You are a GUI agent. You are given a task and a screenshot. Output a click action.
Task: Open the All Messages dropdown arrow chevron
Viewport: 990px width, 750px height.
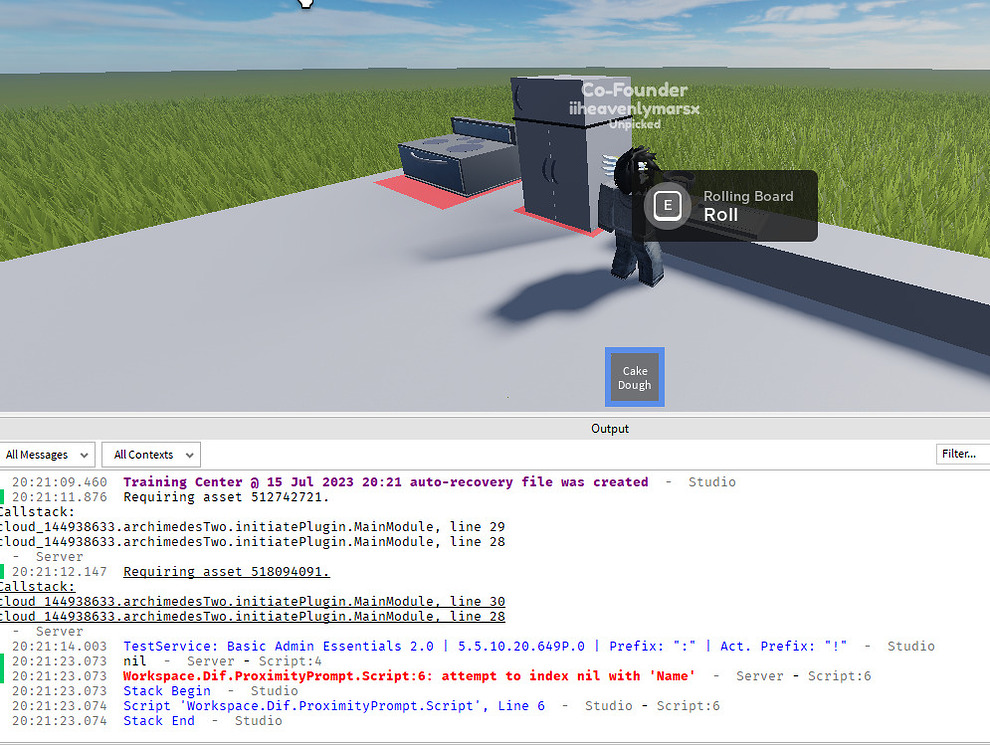[x=85, y=454]
